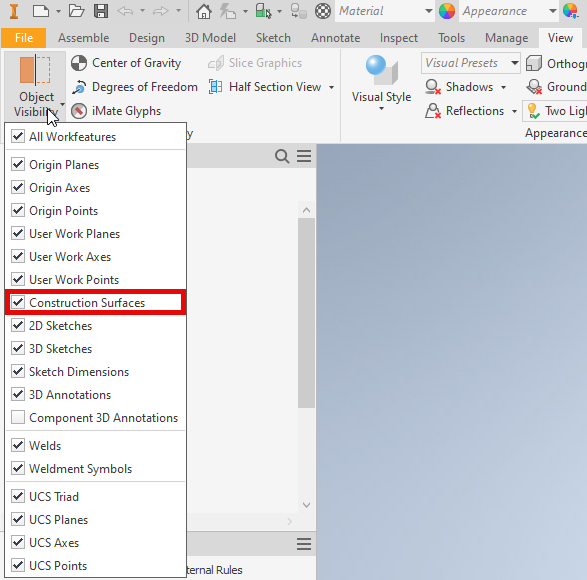
Task: Uncheck Weldment Symbols visibility
Action: point(18,468)
